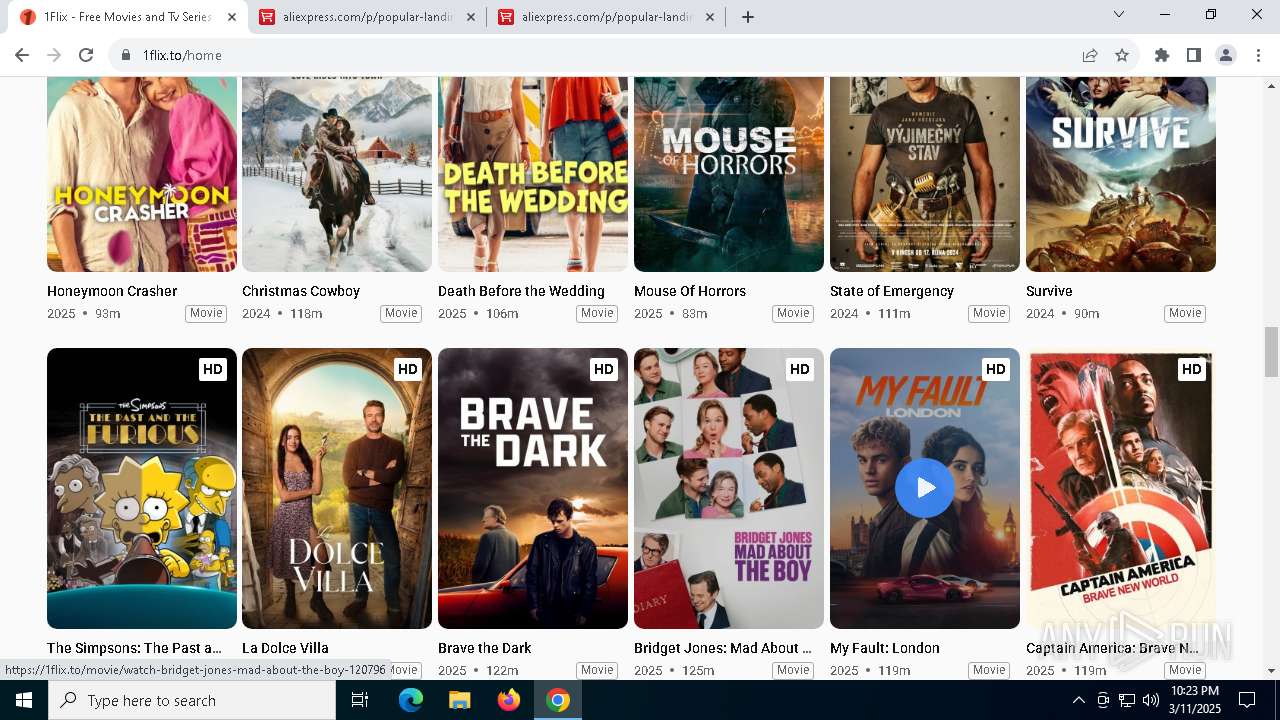Close the second aliexpress tab

point(710,17)
